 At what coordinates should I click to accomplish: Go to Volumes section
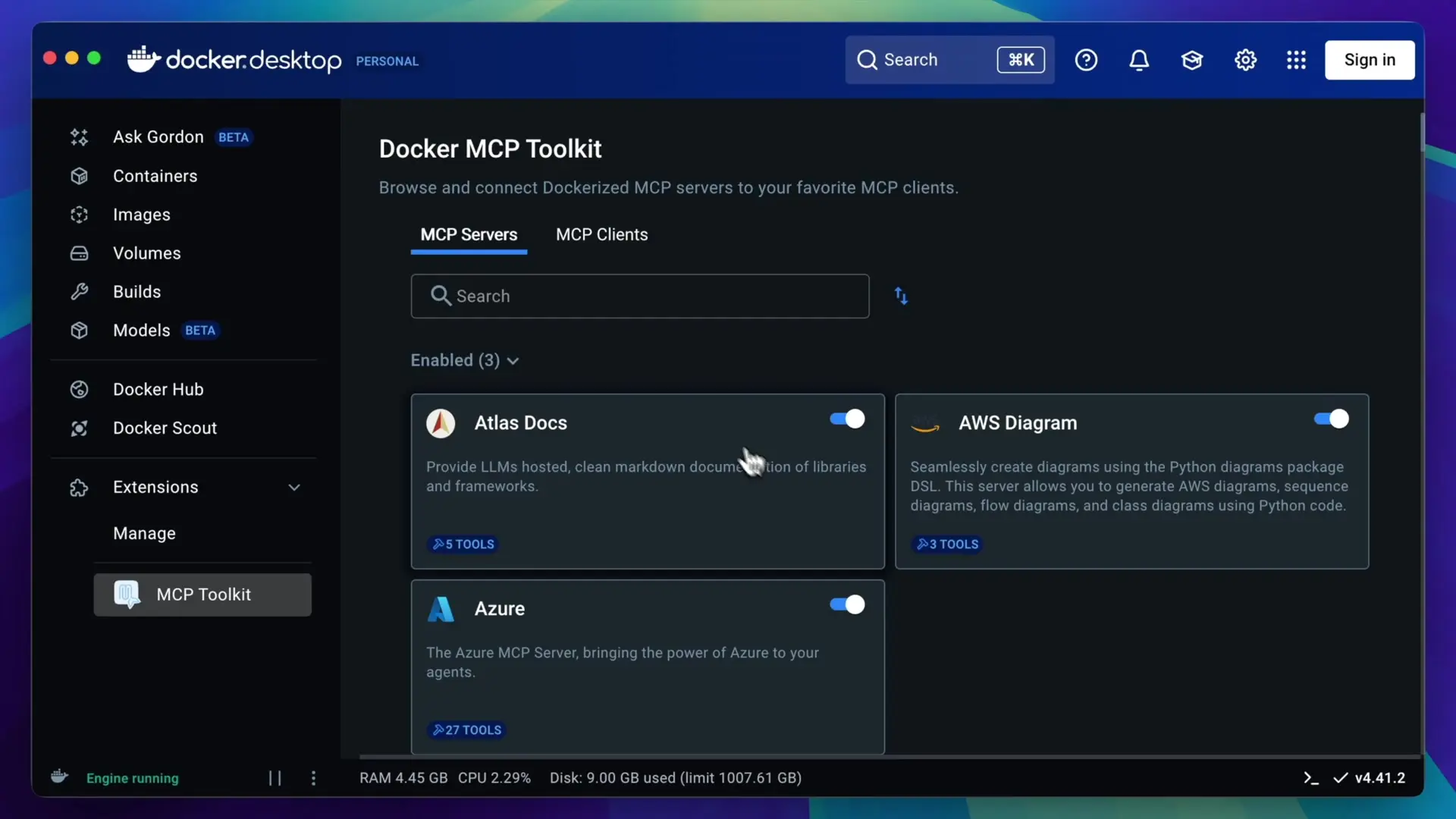click(x=147, y=253)
